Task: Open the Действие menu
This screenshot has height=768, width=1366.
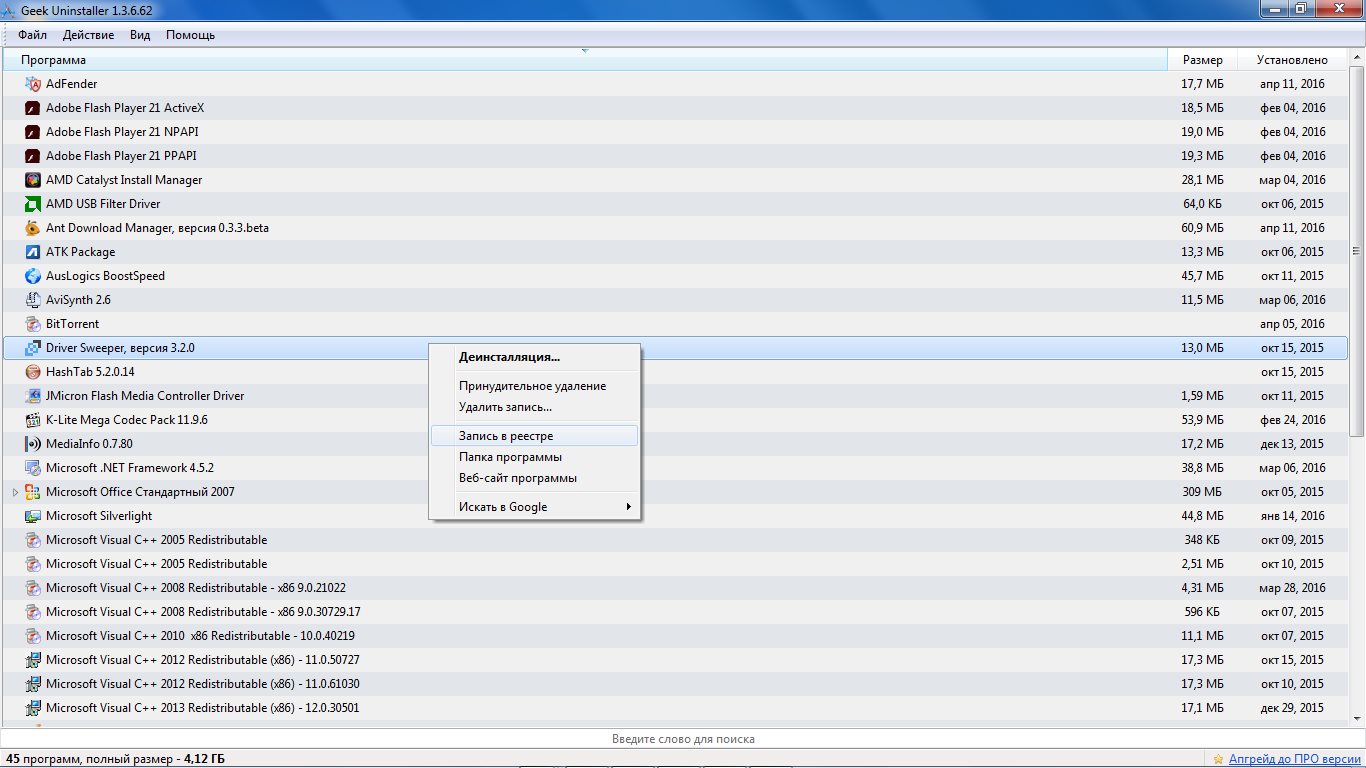Action: click(x=88, y=35)
